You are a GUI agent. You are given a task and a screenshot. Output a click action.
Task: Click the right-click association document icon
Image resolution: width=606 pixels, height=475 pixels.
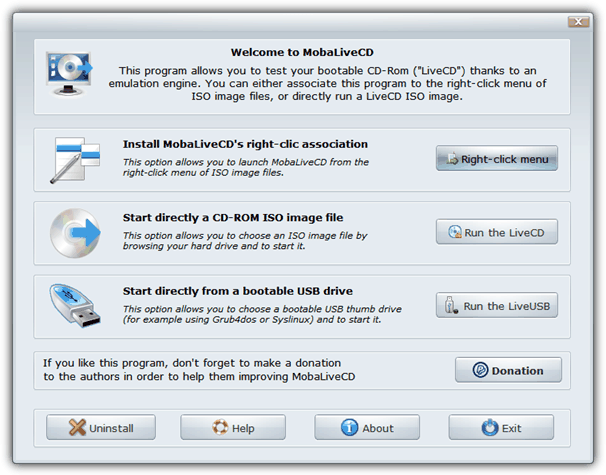click(75, 160)
